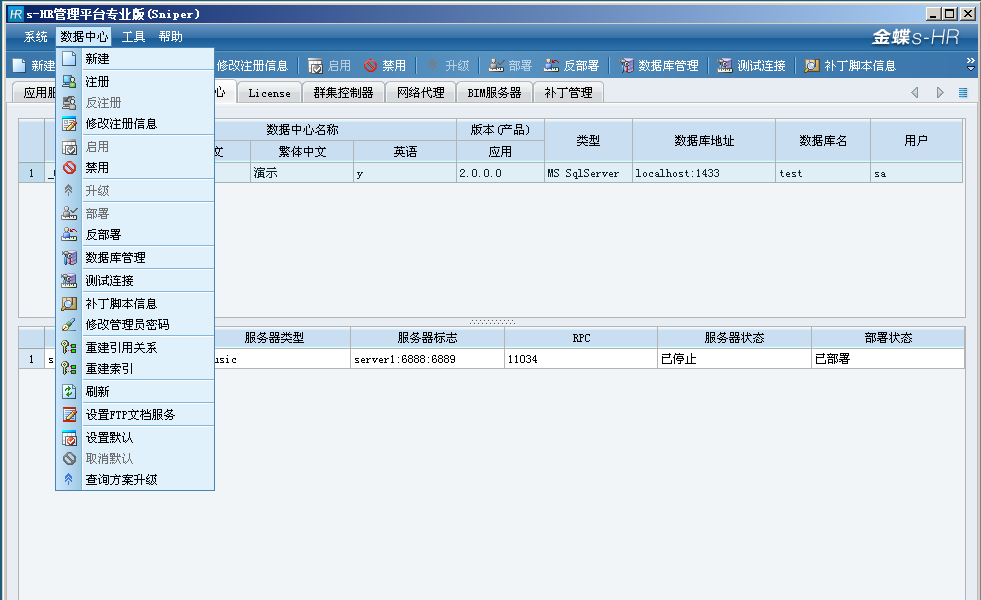Click the 注册 icon in the menu
Image resolution: width=981 pixels, height=600 pixels.
pos(69,81)
